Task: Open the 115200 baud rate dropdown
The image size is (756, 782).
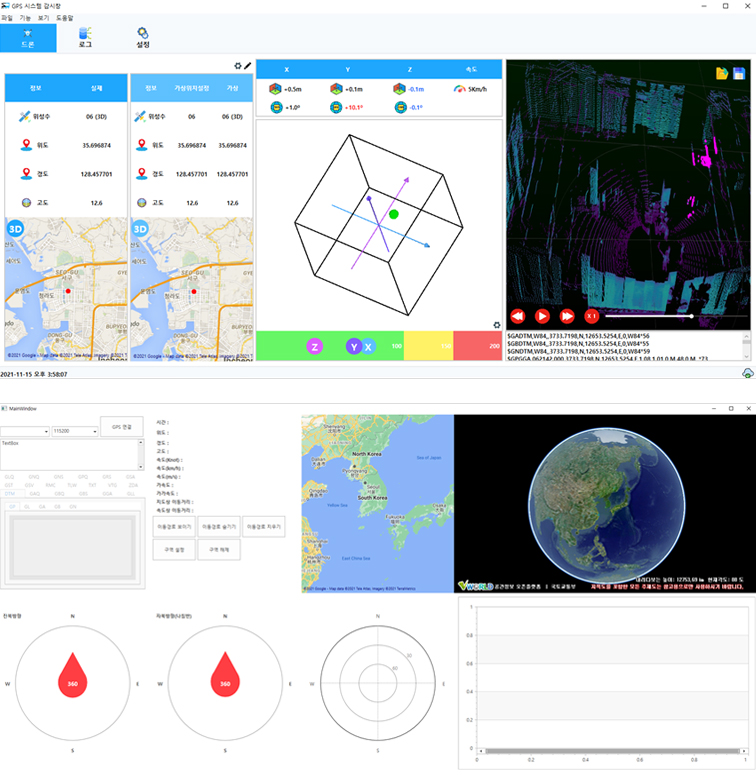Action: coord(73,431)
